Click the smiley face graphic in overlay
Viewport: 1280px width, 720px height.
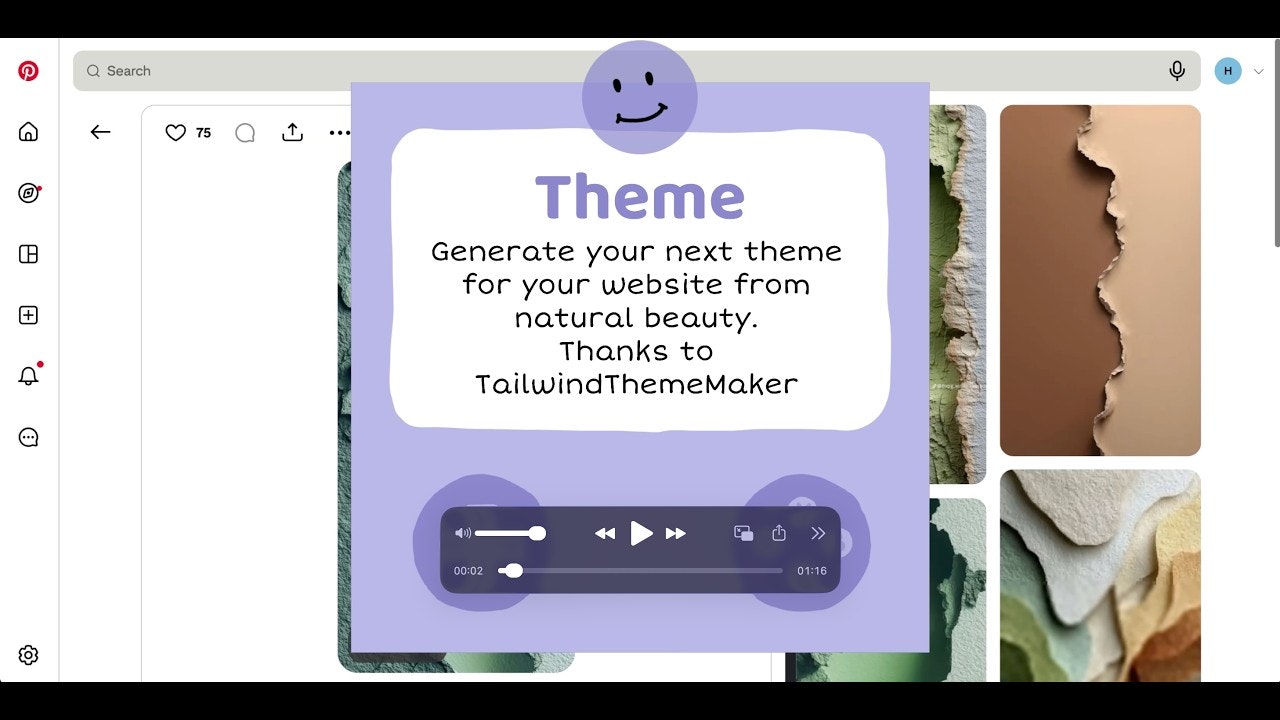[640, 97]
